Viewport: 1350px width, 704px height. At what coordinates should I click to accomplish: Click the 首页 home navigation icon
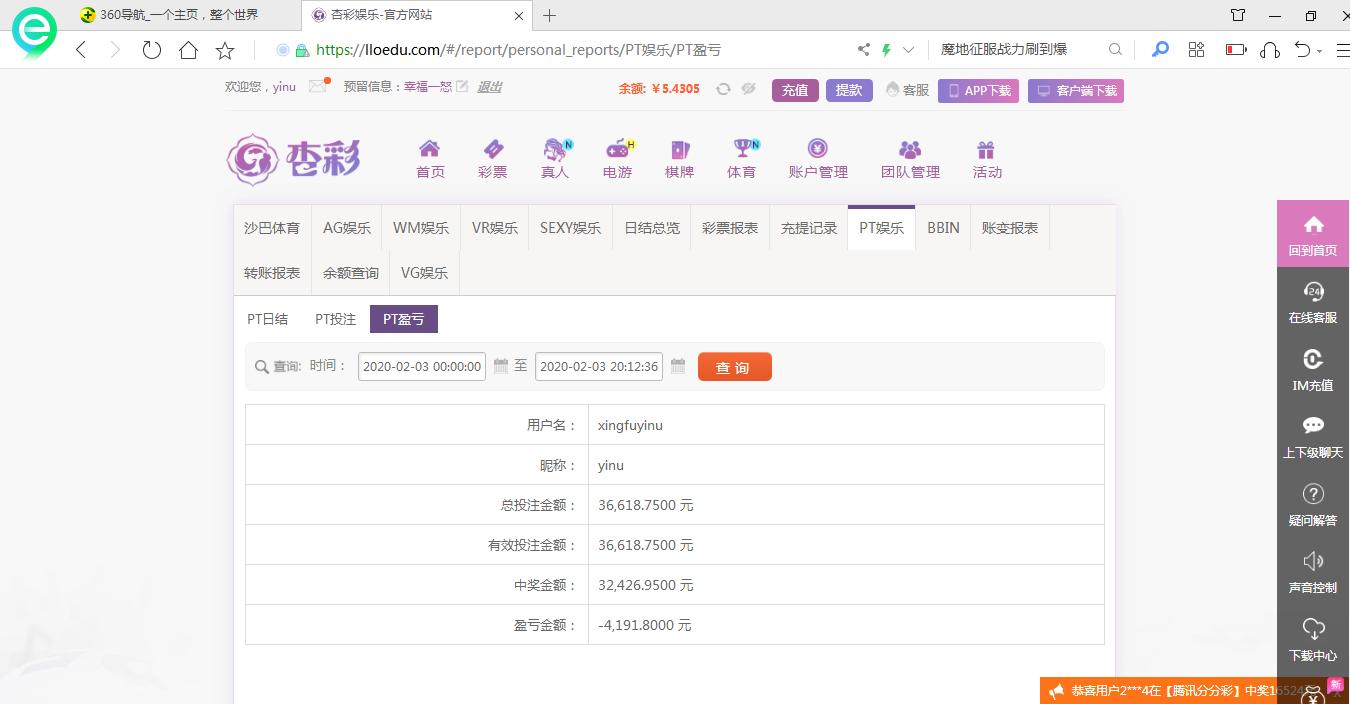pos(430,149)
